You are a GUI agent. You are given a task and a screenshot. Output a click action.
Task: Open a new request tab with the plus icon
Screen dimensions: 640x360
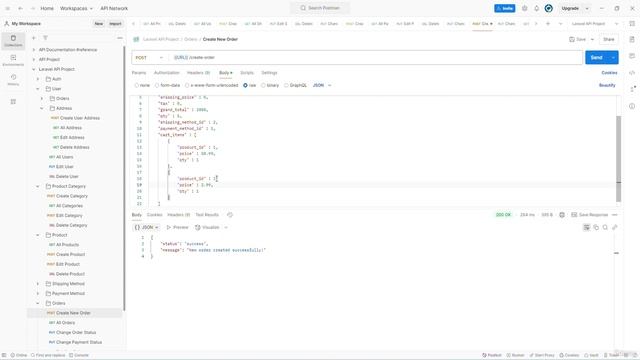[x=548, y=24]
